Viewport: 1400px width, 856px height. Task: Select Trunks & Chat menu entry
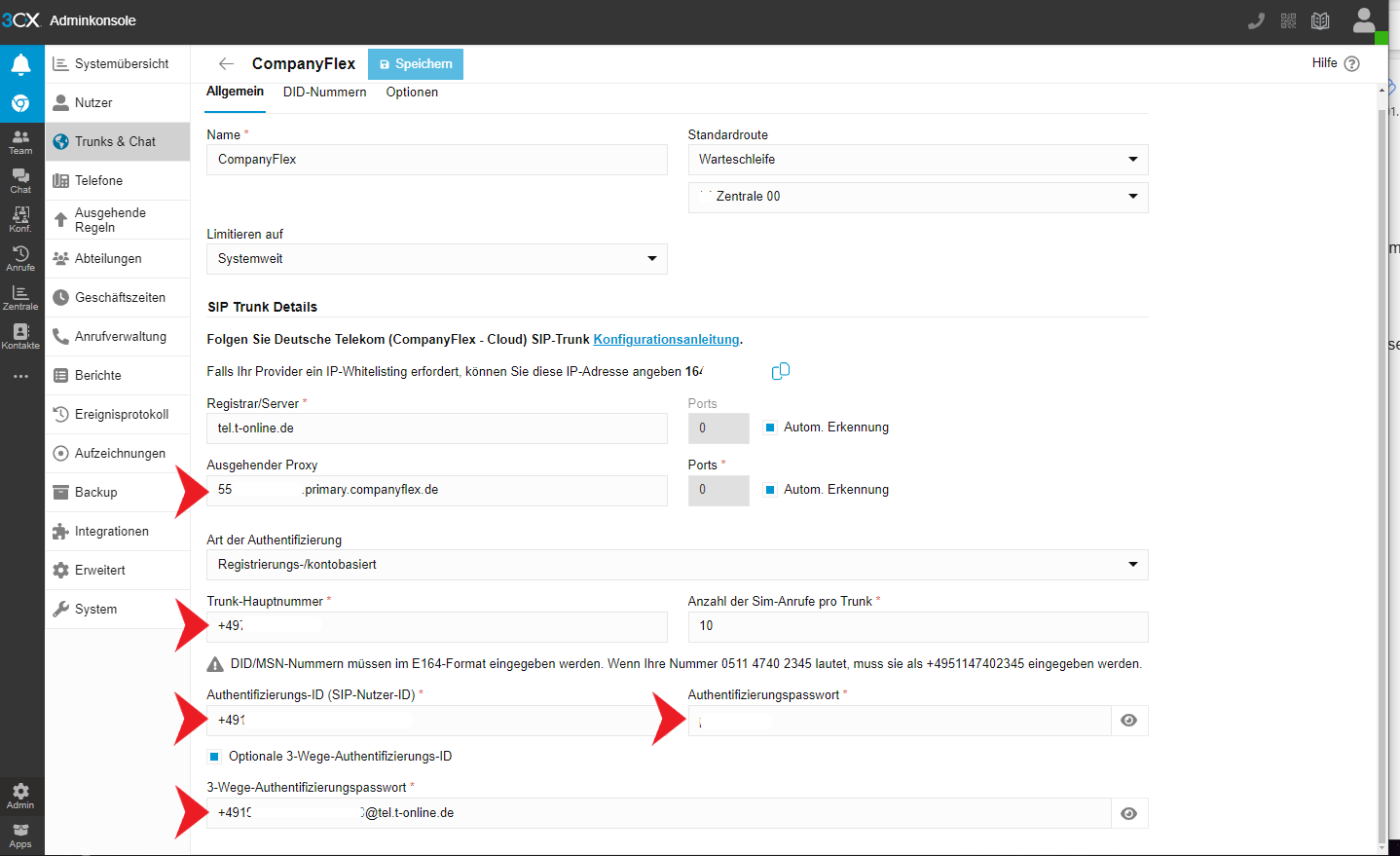[x=118, y=142]
